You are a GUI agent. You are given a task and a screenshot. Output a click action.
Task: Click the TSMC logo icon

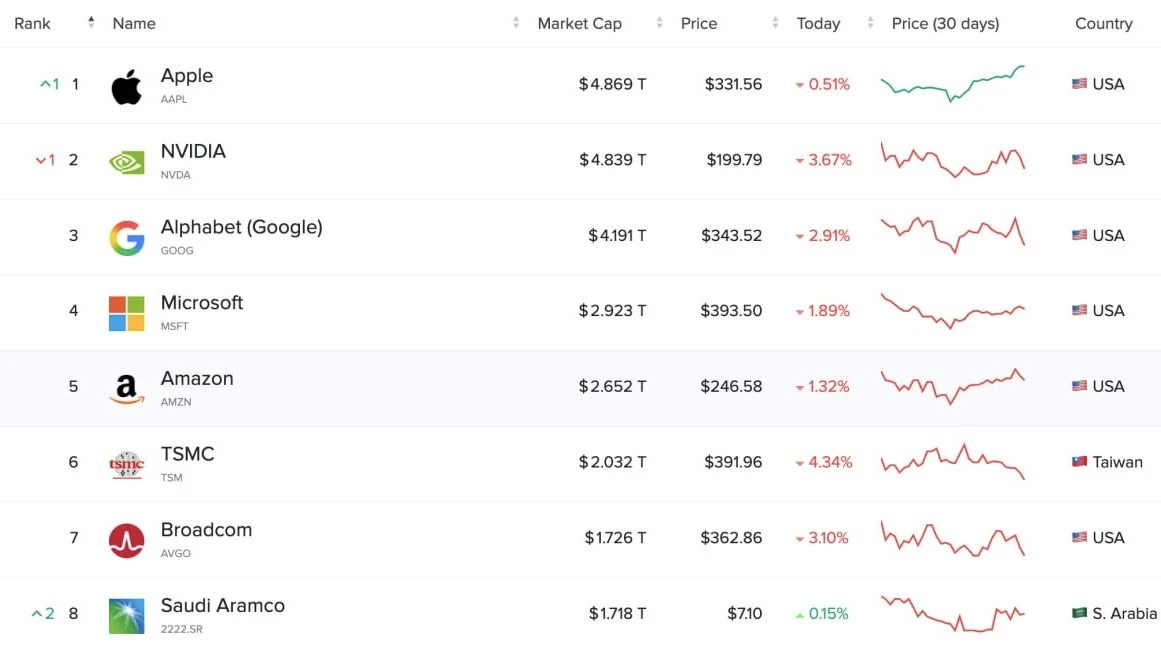pyautogui.click(x=127, y=465)
